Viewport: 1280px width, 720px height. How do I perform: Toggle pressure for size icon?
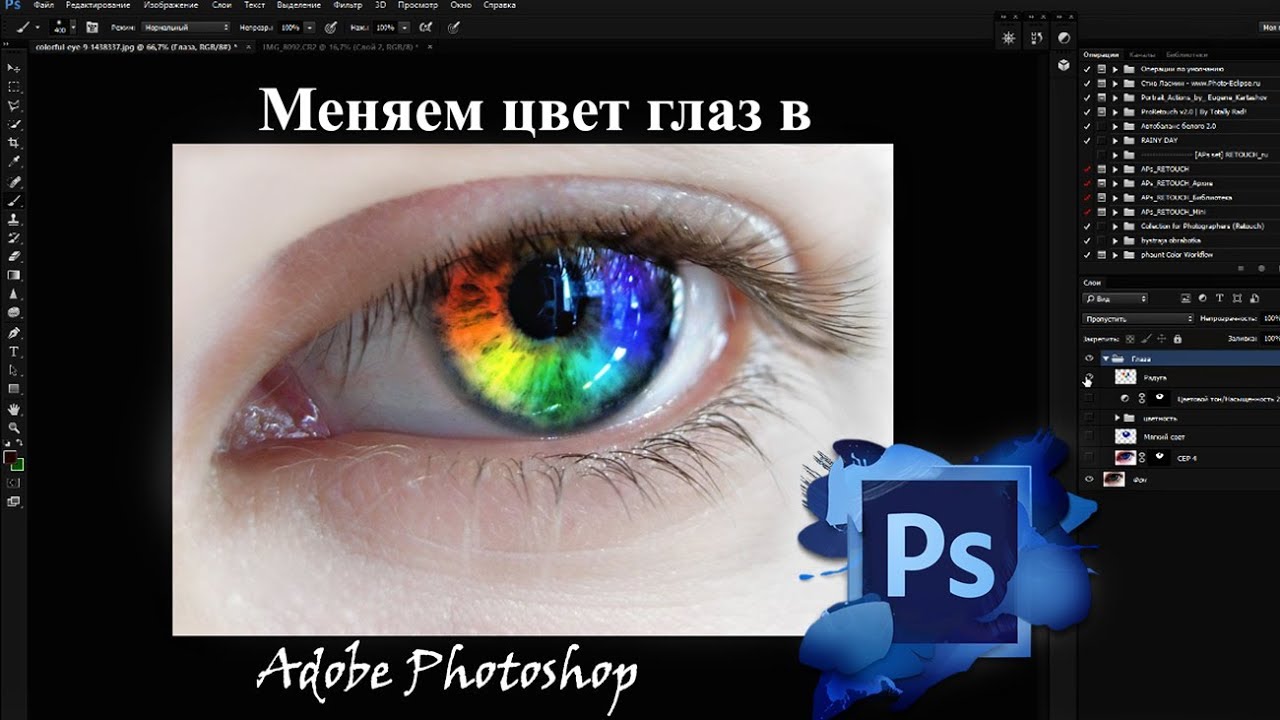click(456, 27)
